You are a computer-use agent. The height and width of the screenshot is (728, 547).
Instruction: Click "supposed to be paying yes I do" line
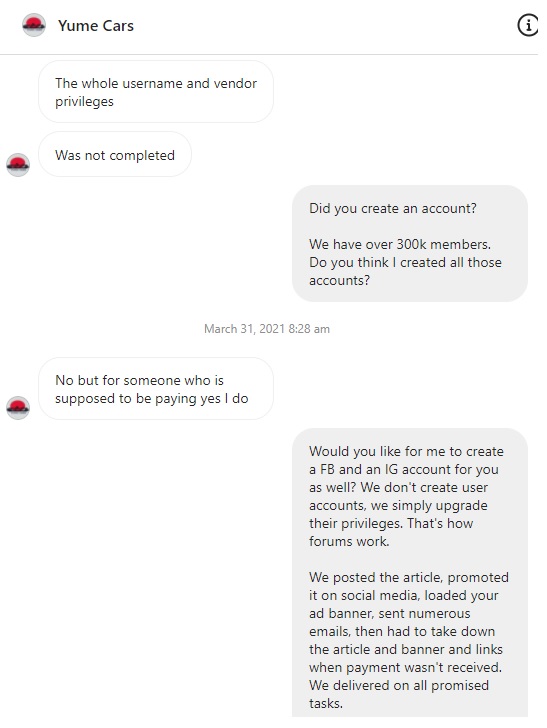[151, 399]
